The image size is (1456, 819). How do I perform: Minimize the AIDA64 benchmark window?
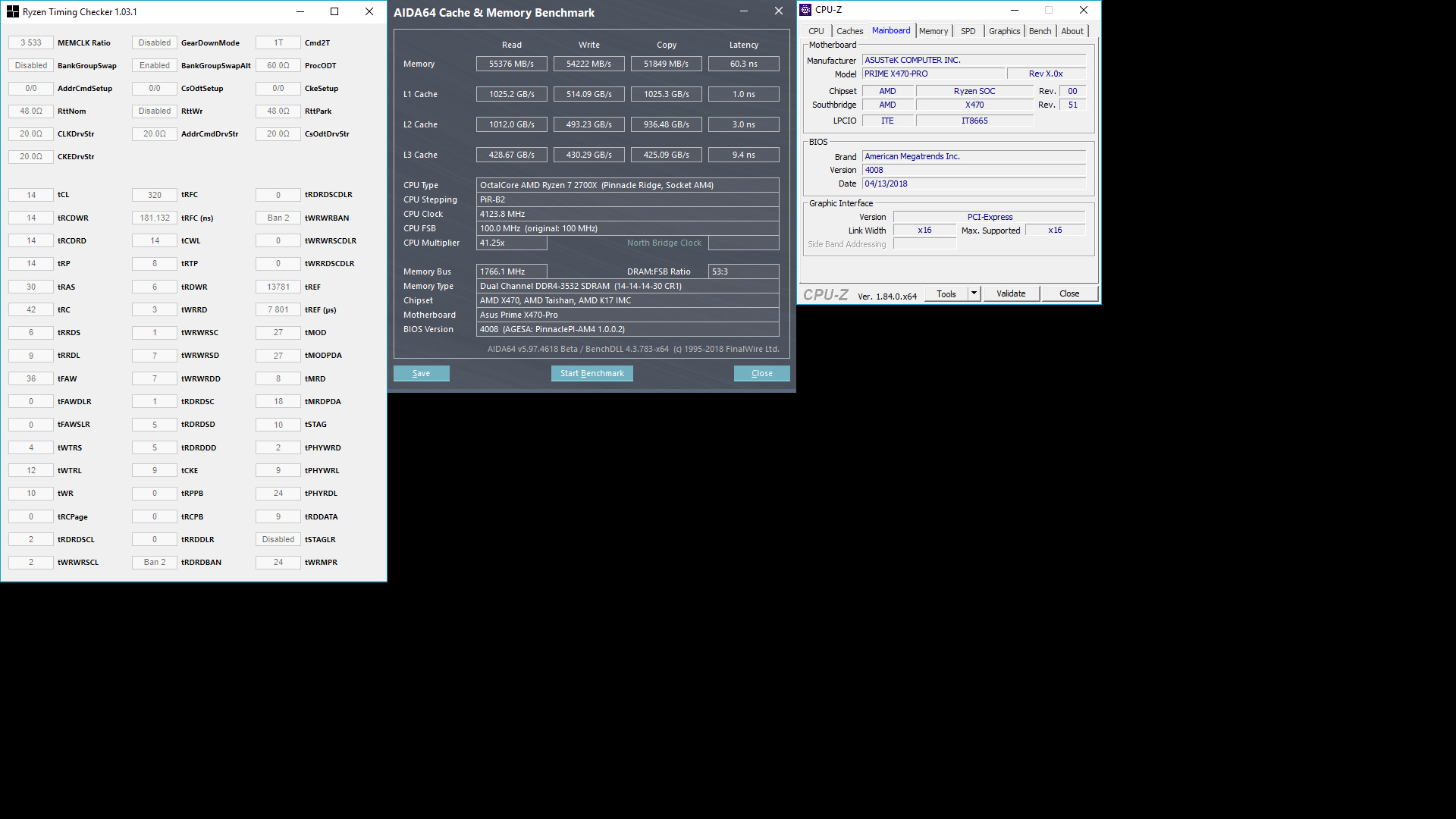(744, 11)
